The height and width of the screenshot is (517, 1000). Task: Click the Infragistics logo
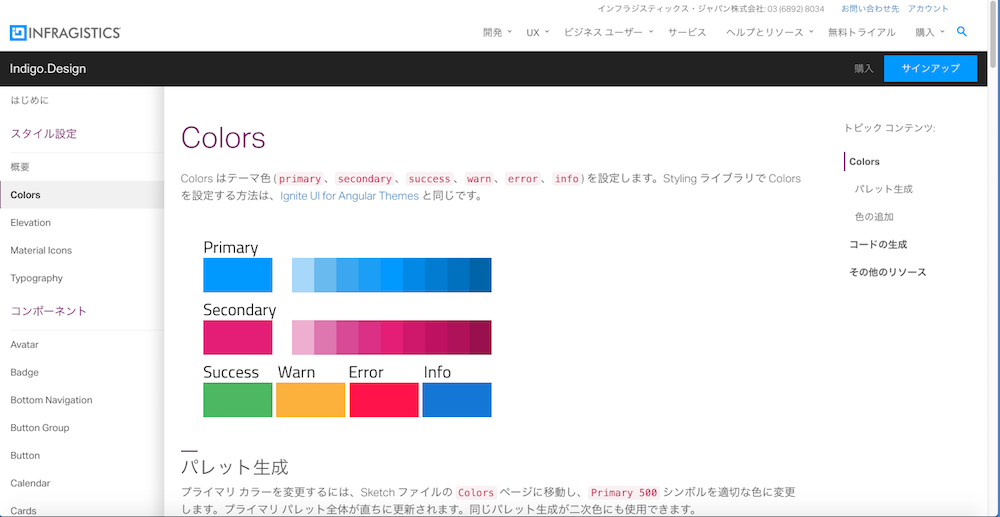65,33
